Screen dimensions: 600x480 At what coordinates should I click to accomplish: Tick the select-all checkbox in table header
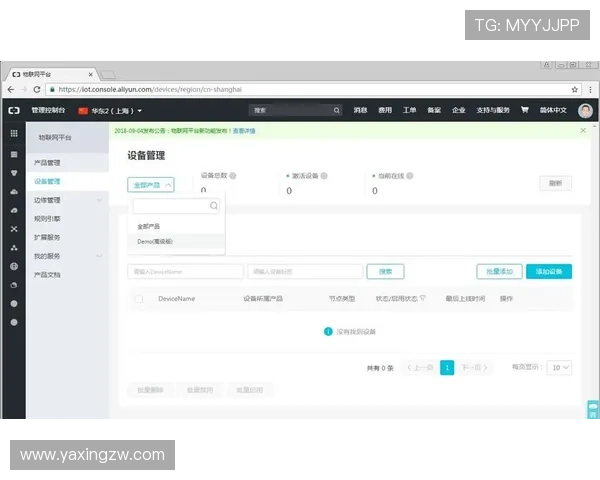(139, 299)
